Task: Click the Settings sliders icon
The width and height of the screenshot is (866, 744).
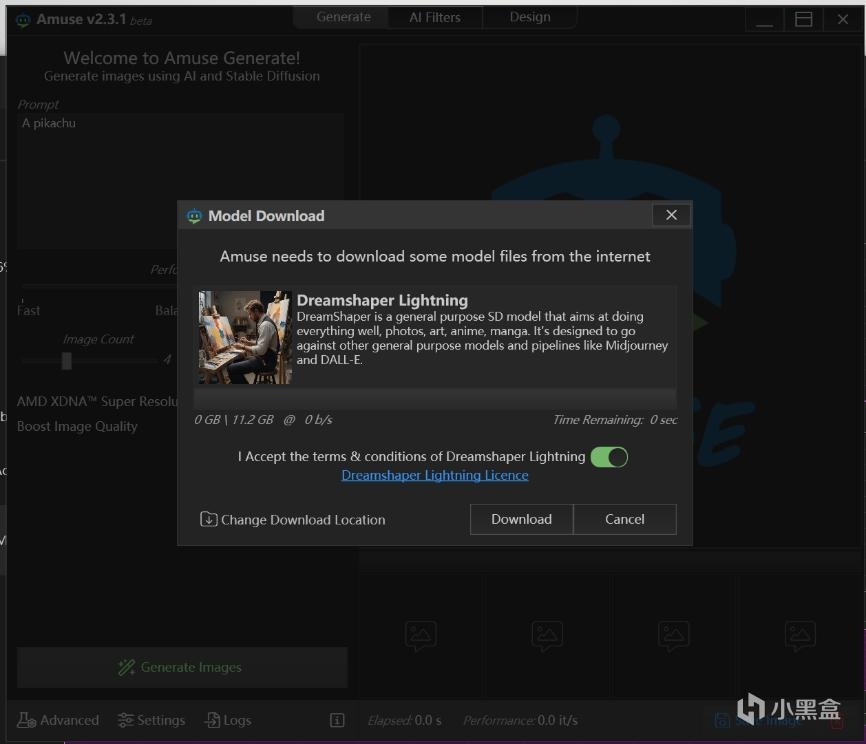Action: (125, 720)
